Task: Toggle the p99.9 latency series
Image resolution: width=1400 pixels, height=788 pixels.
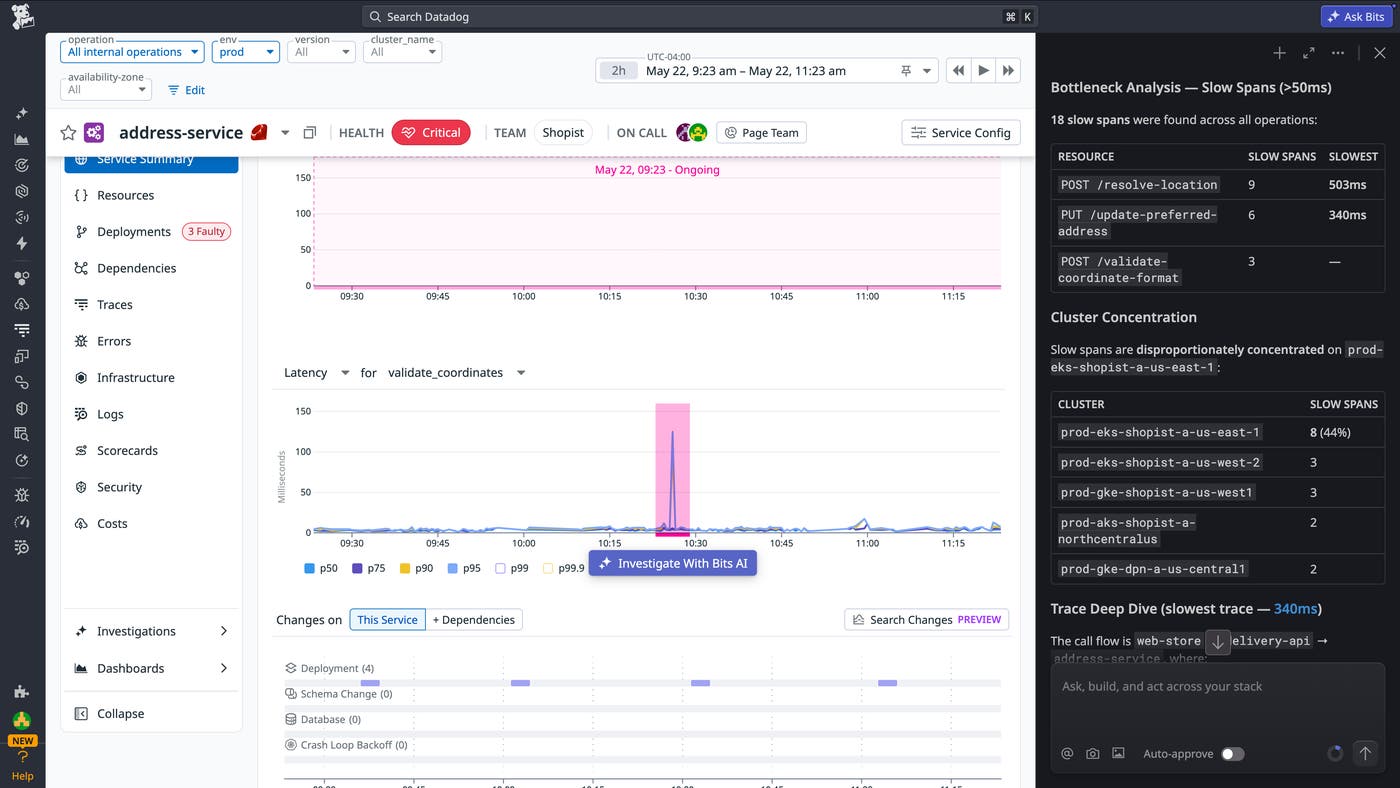Action: point(563,568)
